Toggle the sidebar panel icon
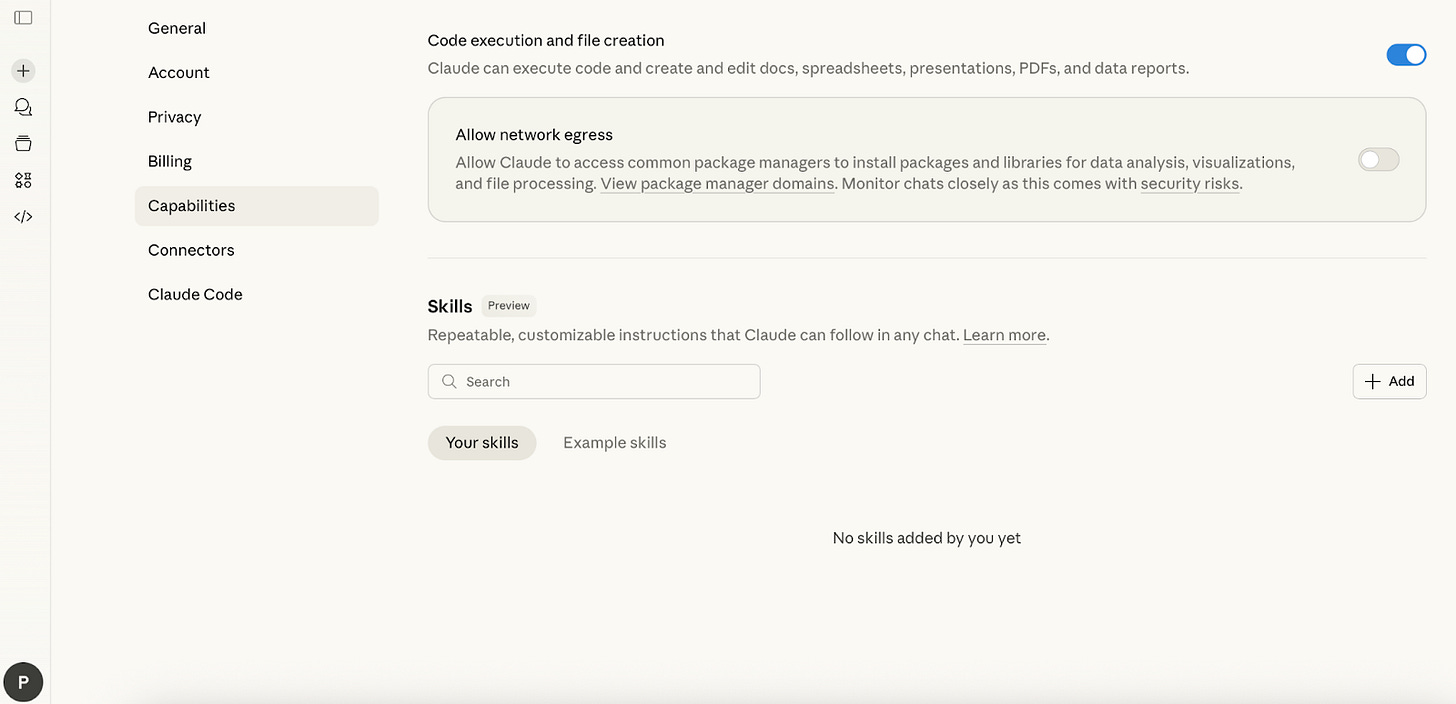The image size is (1456, 704). pos(23,18)
